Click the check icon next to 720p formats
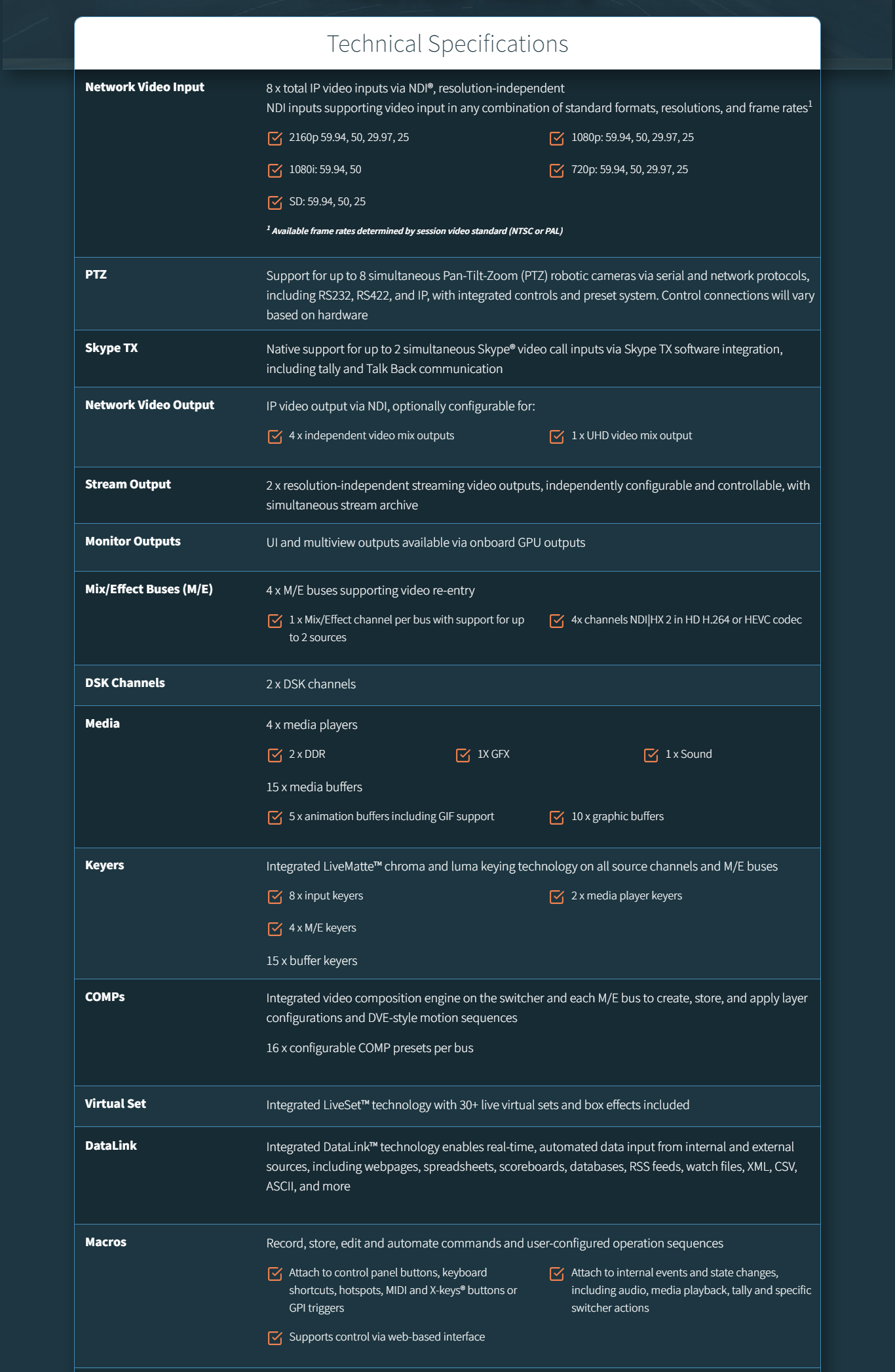The image size is (895, 1372). [557, 170]
